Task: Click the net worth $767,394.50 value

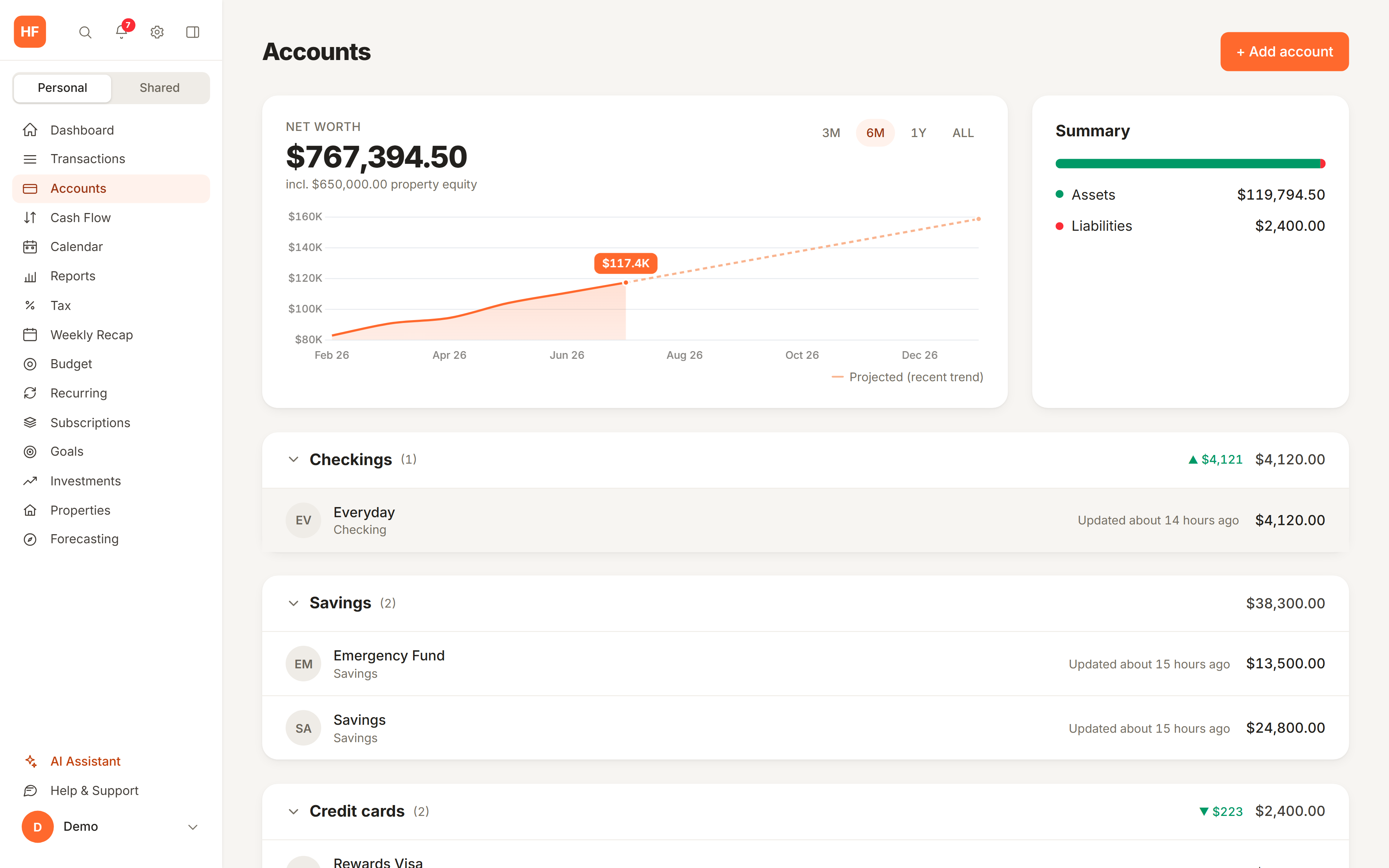Action: point(377,157)
